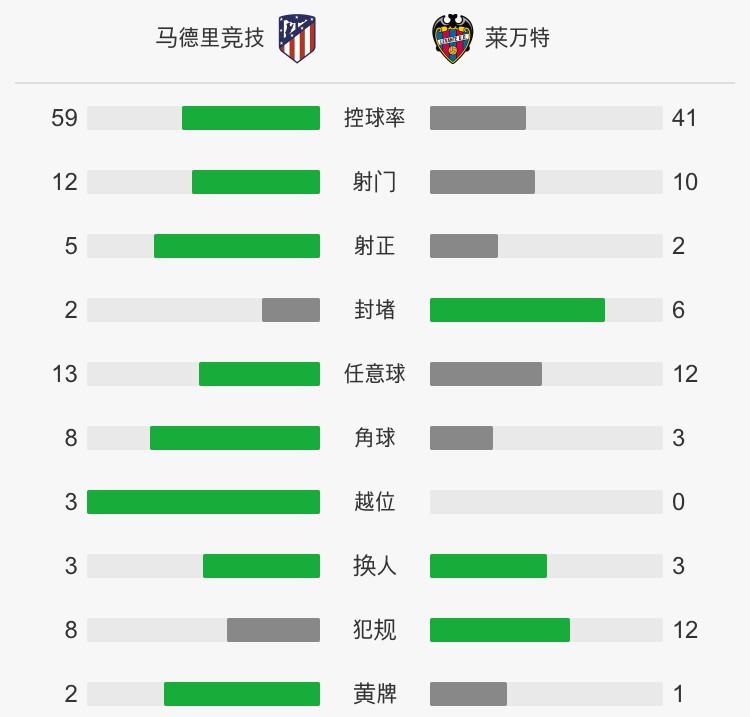This screenshot has width=750, height=717.
Task: Select the 换人 stat label
Action: 375,566
